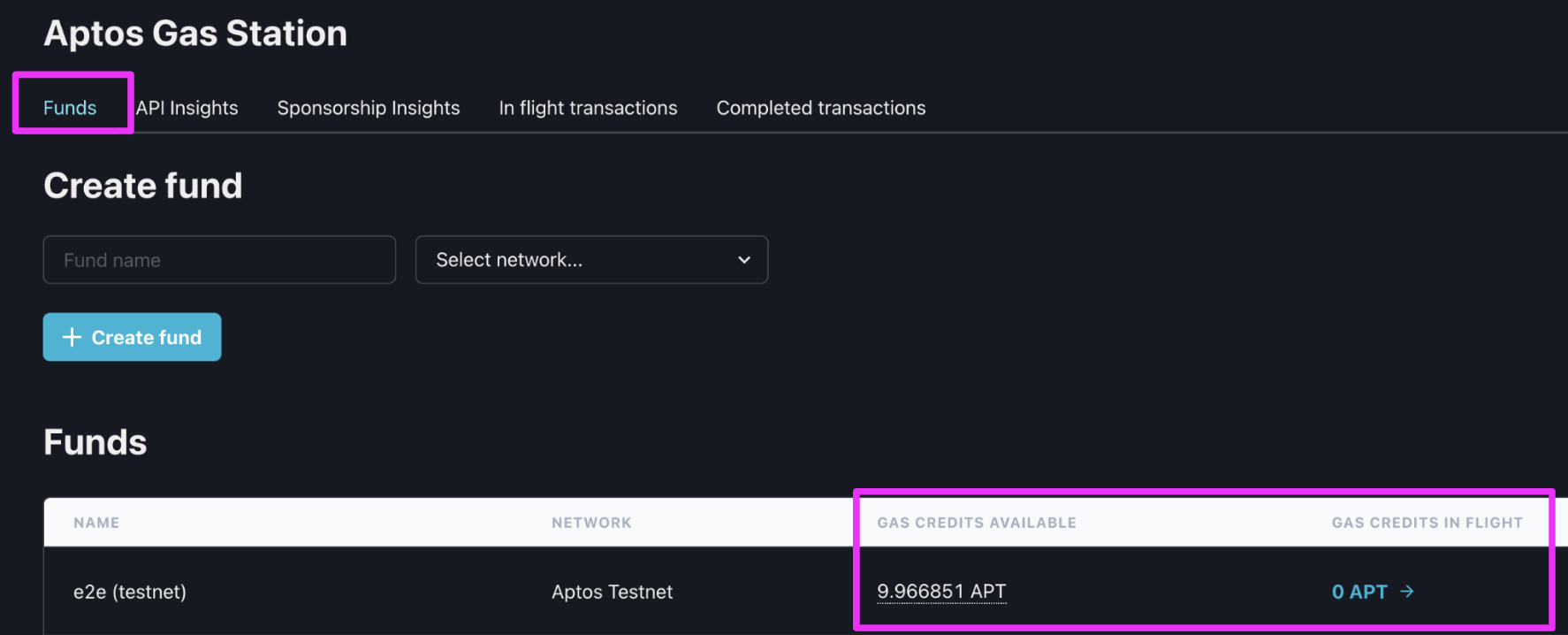Open the API Insights tab
Screen dimensions: 1568x635
click(187, 108)
